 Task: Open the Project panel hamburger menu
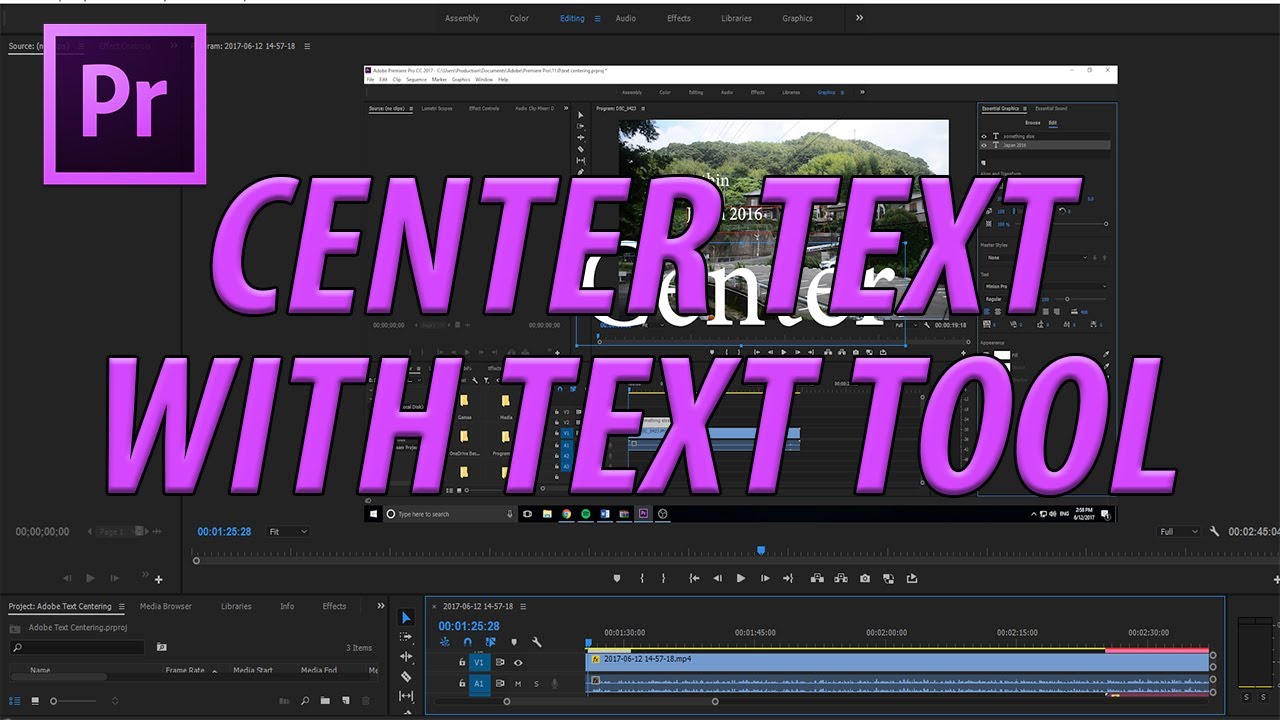(122, 606)
